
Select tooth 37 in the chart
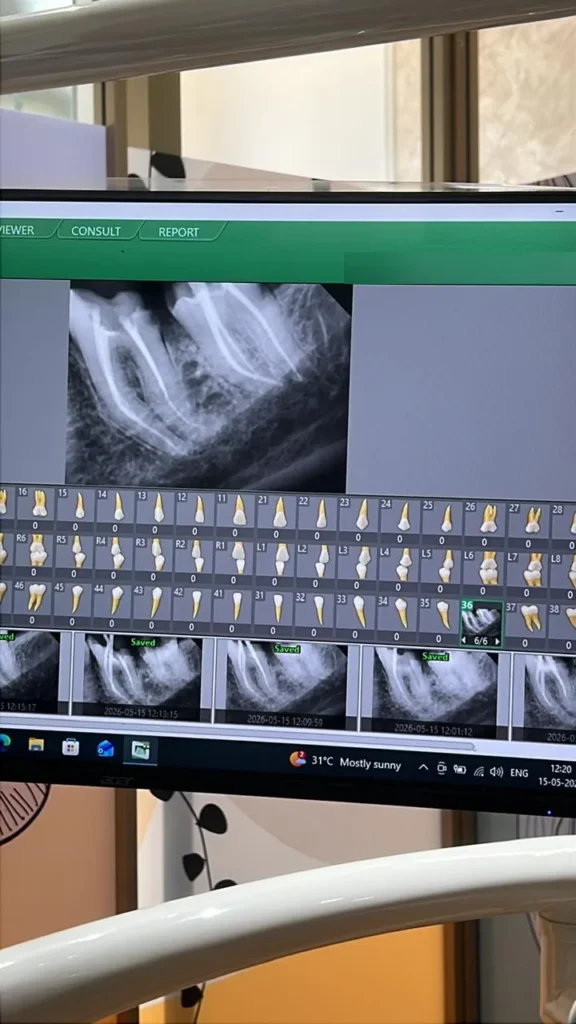[526, 622]
